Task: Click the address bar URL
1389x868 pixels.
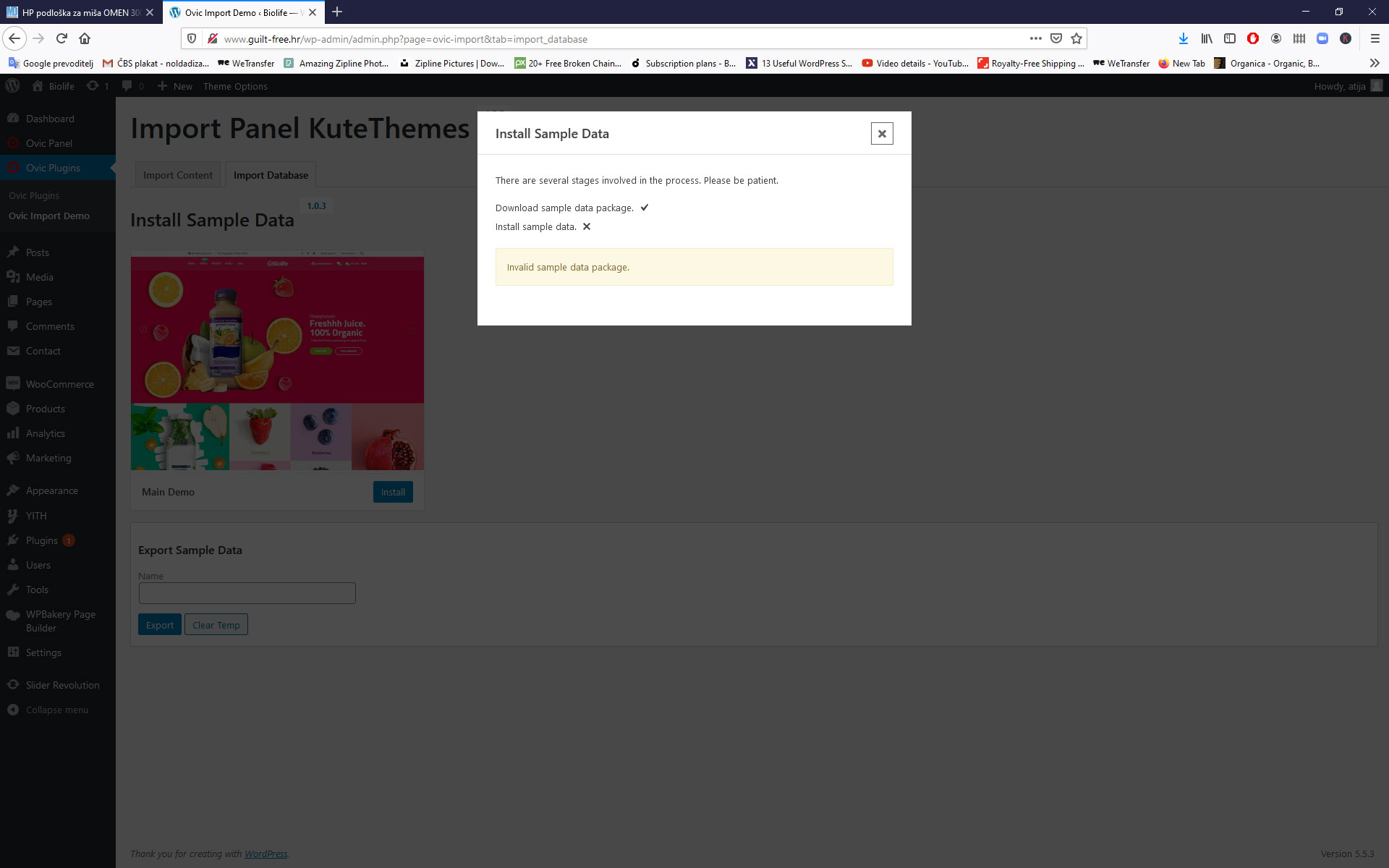Action: click(x=405, y=39)
